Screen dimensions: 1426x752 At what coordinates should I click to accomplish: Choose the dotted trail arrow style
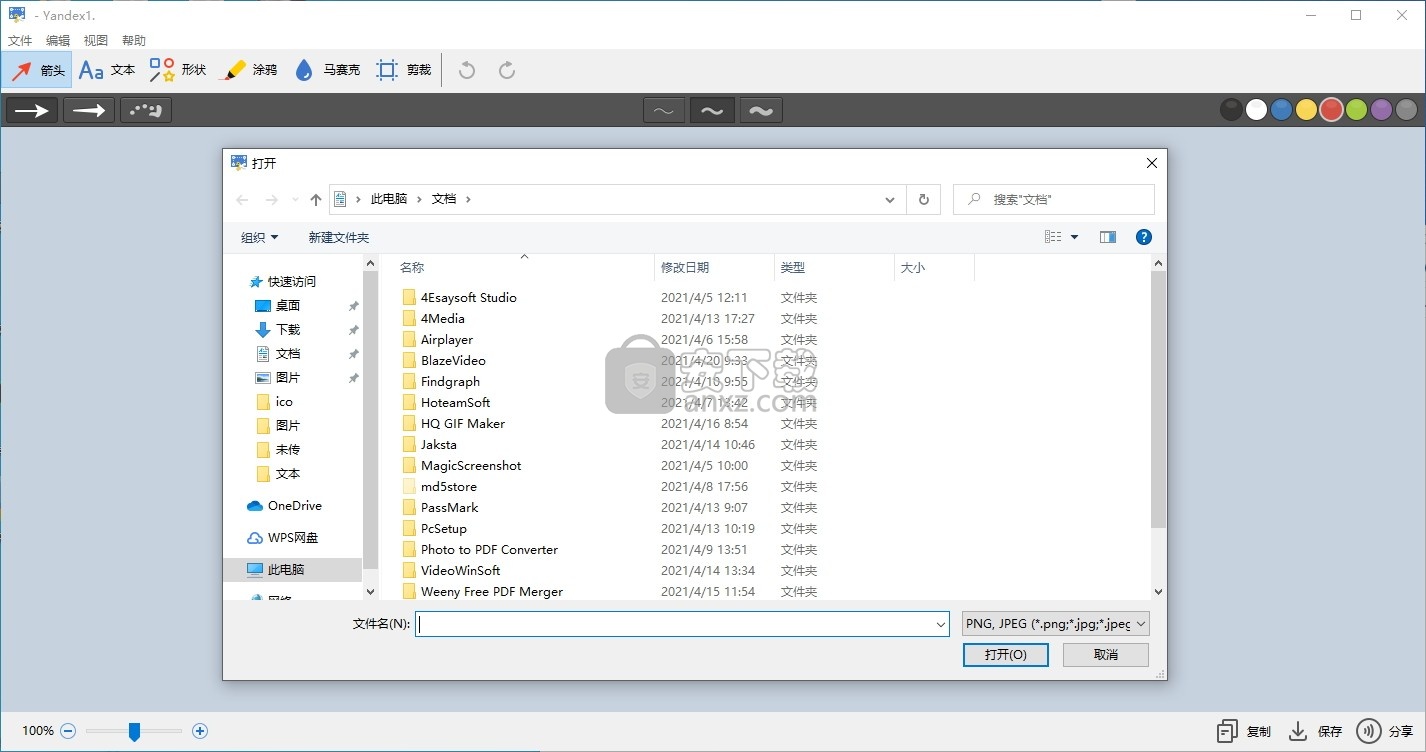point(146,110)
